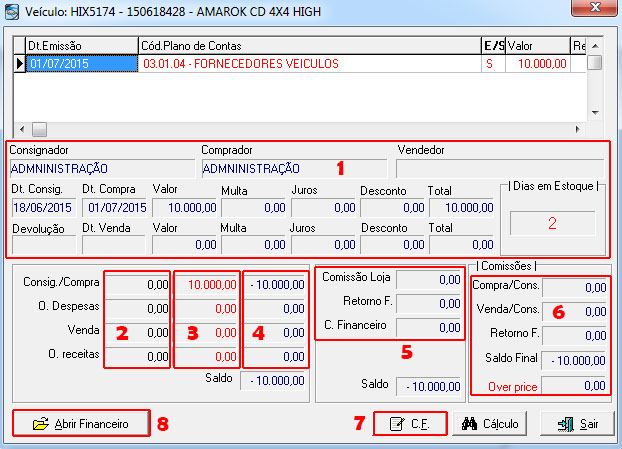Click the red Consig./Compra value 10.000,00
This screenshot has height=449, width=622.
tap(207, 284)
